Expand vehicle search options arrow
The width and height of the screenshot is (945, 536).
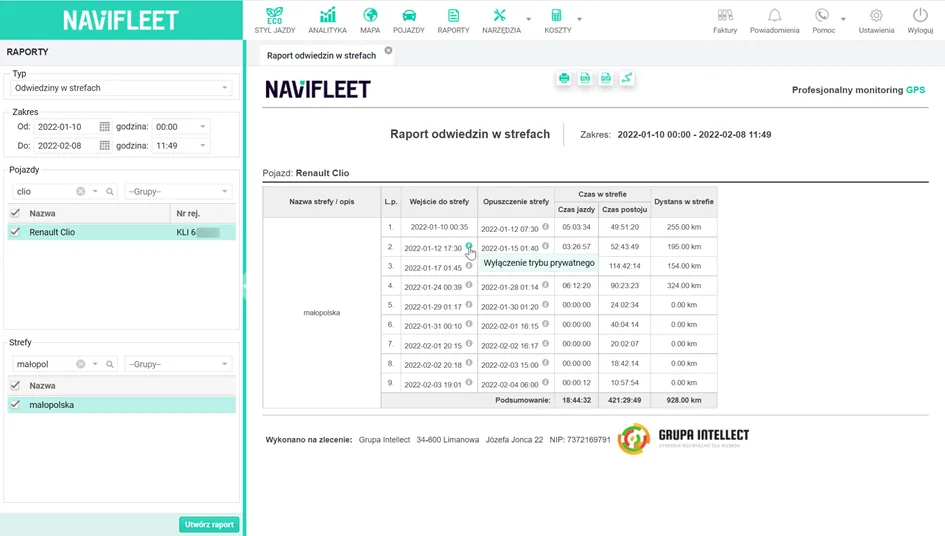pos(95,191)
